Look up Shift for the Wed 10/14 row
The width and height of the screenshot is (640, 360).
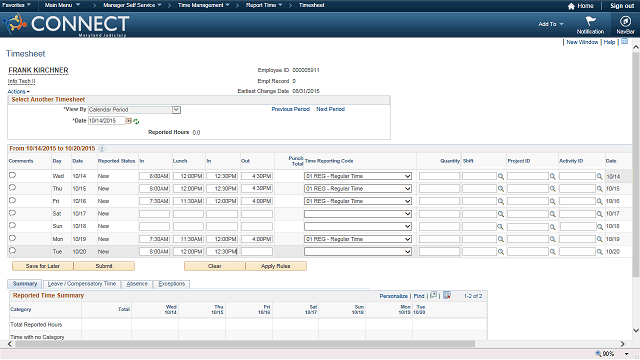[501, 176]
